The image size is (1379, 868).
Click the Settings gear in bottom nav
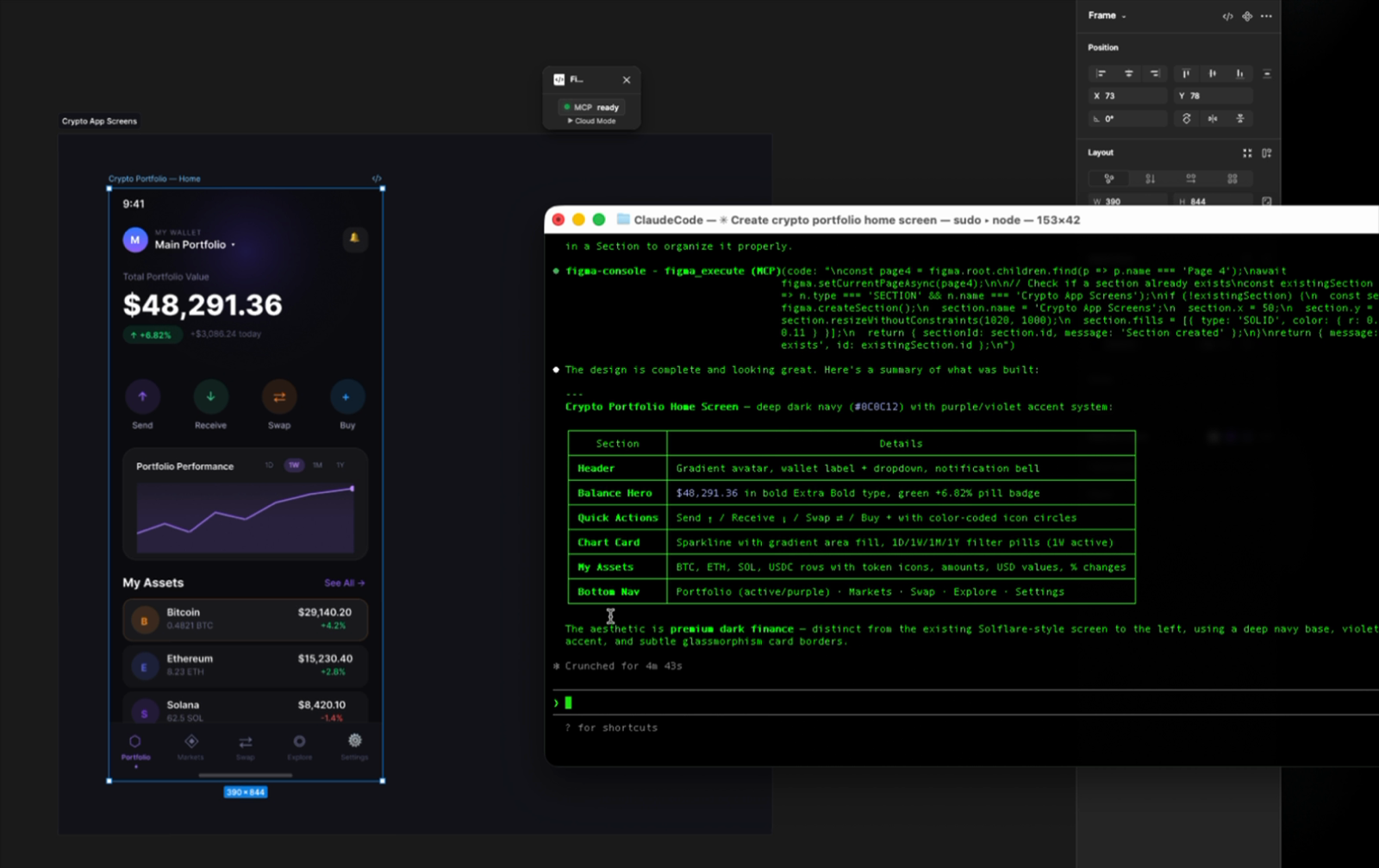pyautogui.click(x=354, y=740)
